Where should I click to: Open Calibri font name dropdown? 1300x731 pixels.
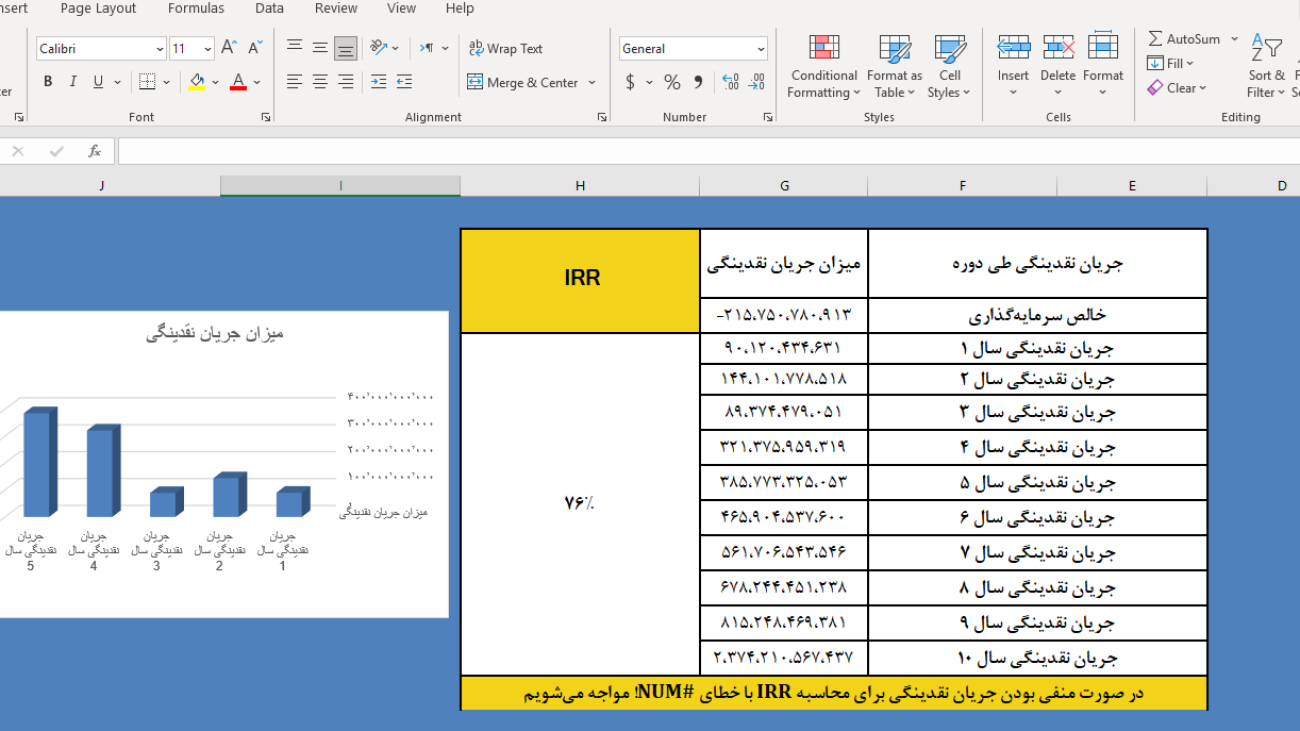point(160,48)
